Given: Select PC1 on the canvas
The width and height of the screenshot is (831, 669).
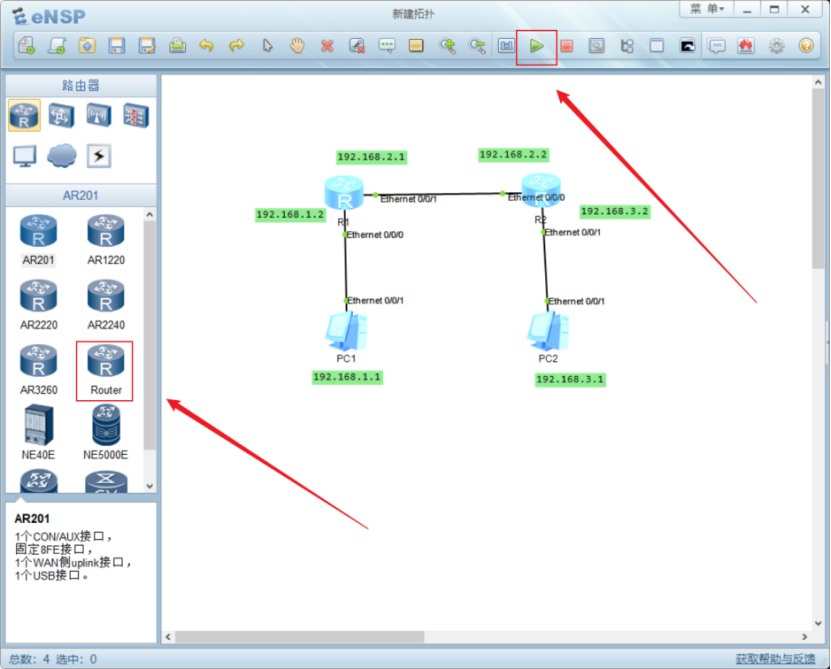Looking at the screenshot, I should (x=346, y=331).
